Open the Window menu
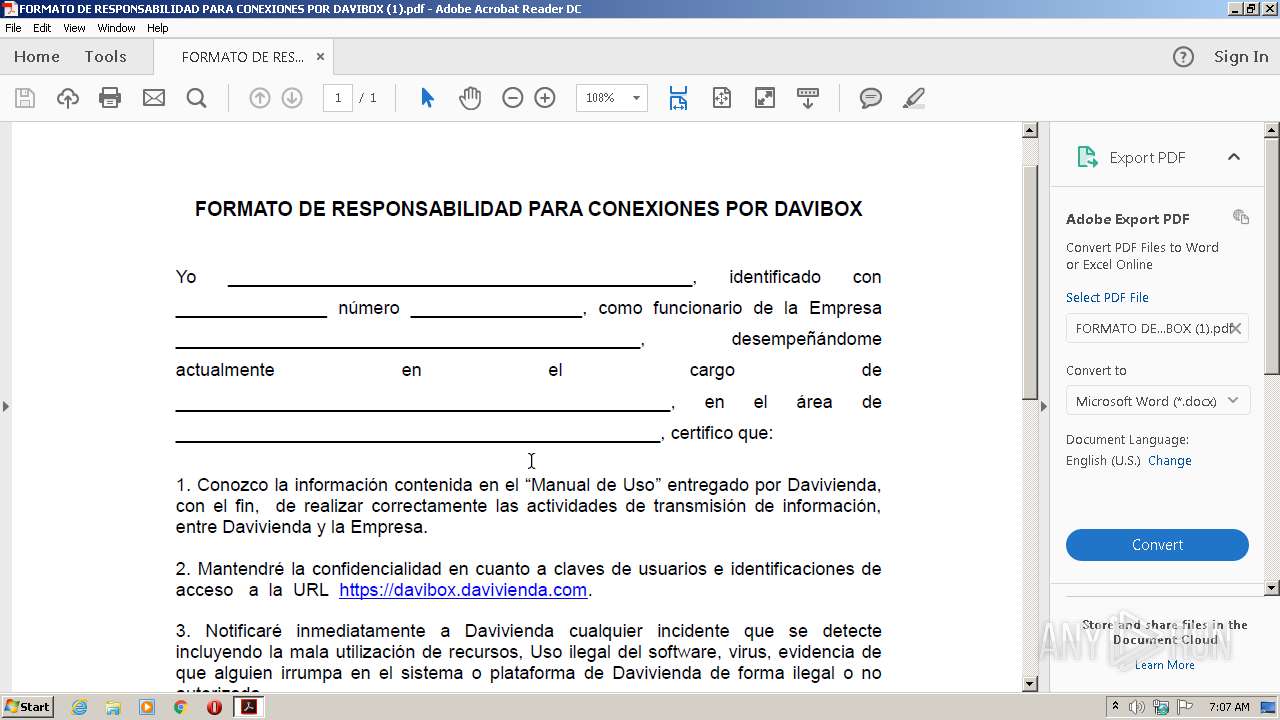This screenshot has height=720, width=1280. pyautogui.click(x=117, y=28)
